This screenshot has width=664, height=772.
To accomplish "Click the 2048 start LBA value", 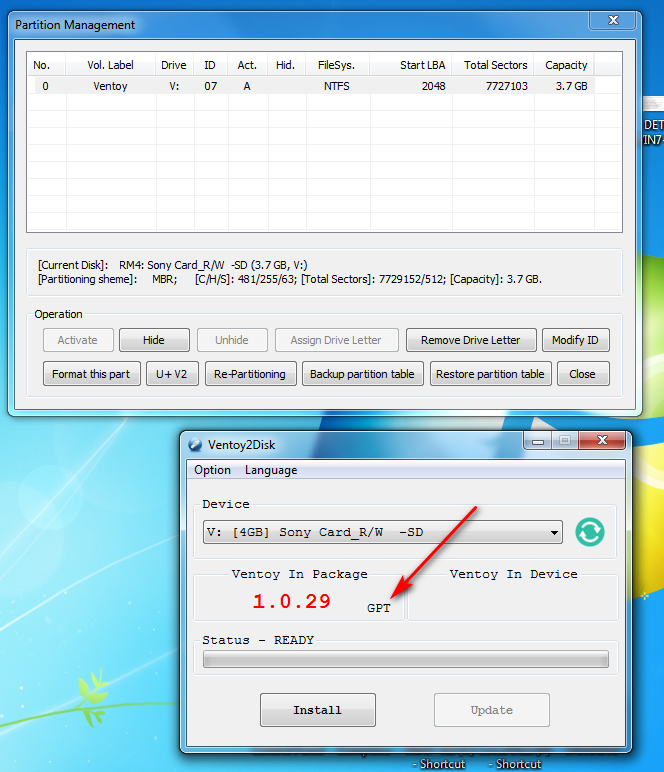I will pyautogui.click(x=434, y=86).
